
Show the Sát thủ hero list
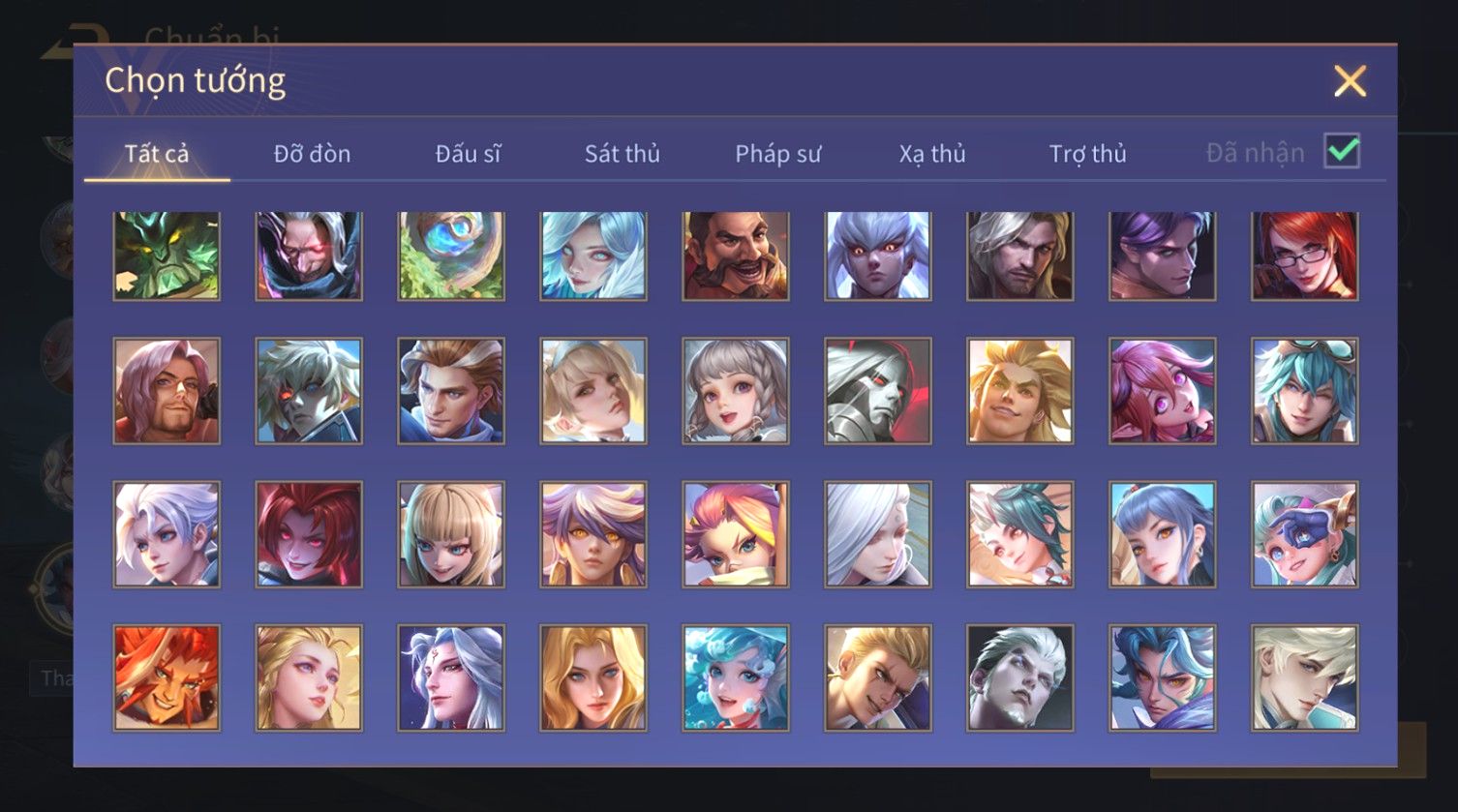(622, 153)
